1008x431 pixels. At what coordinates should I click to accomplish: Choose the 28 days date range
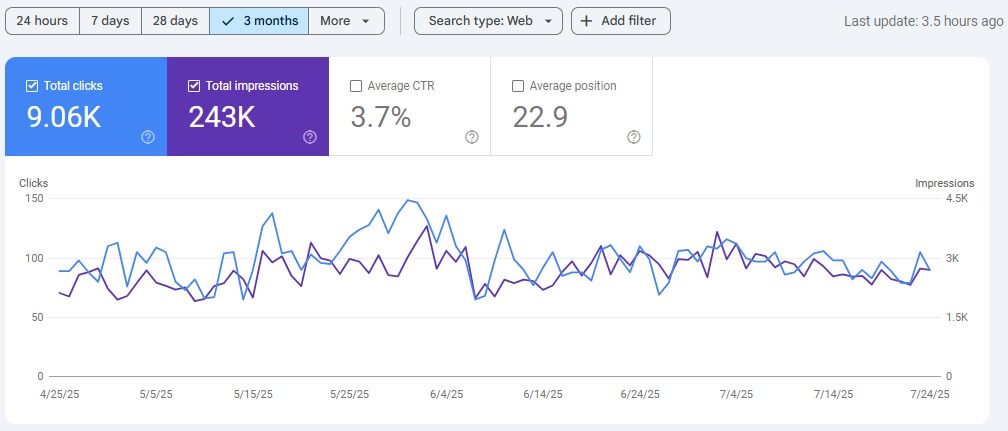point(175,21)
